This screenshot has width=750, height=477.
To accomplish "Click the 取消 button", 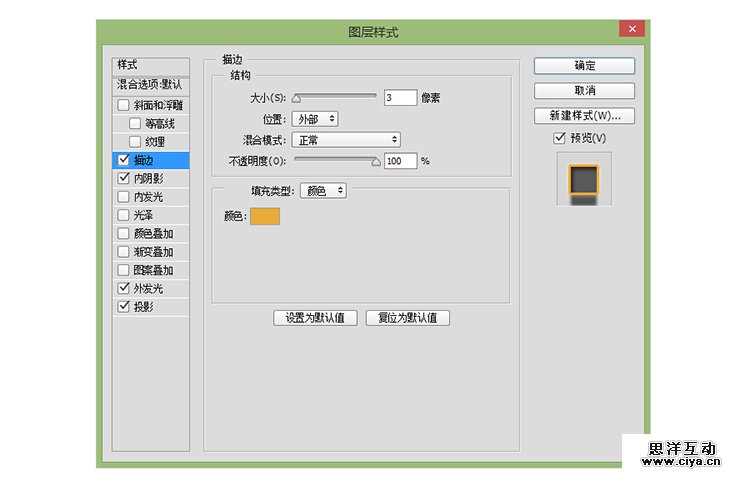I will coord(584,91).
